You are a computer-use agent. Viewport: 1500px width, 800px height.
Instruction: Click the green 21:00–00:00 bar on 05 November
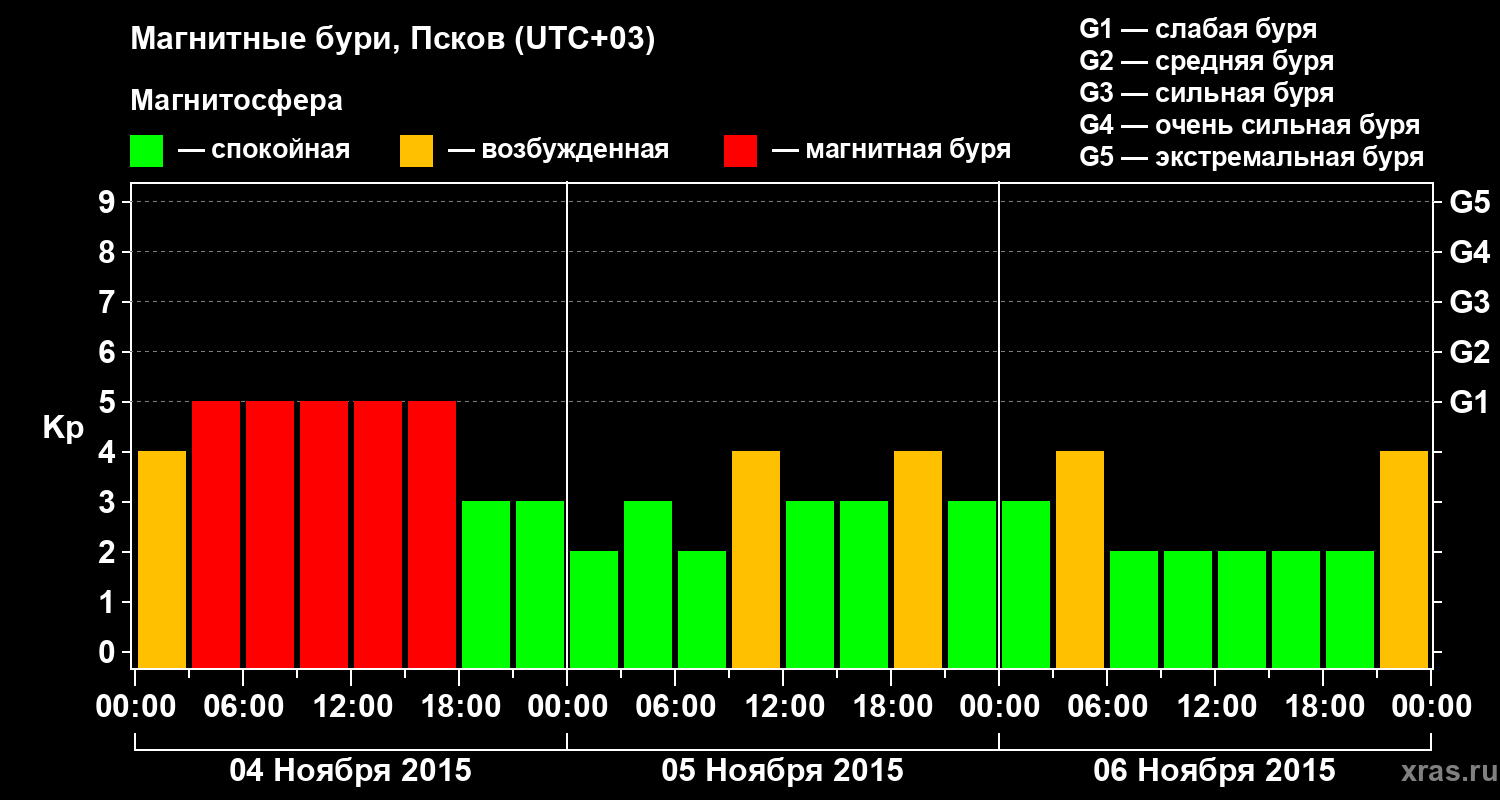pos(972,585)
